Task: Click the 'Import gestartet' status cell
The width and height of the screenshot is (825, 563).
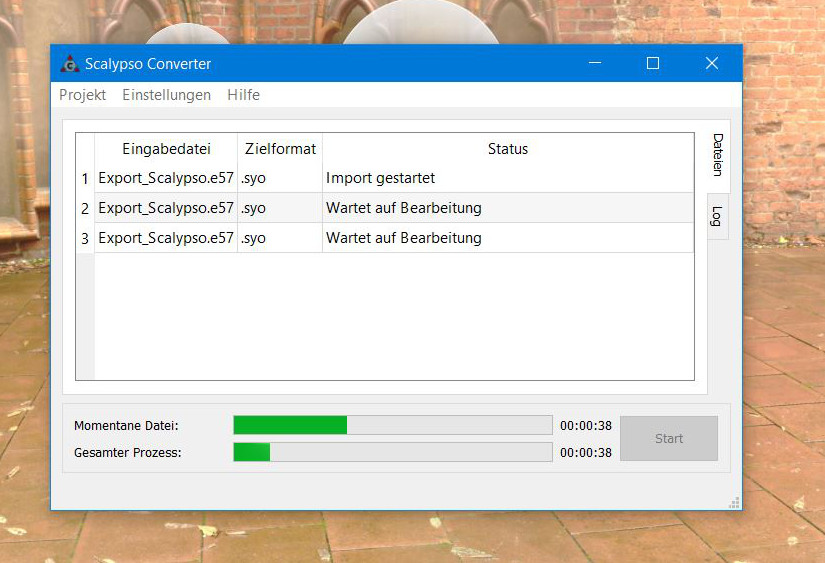Action: click(x=508, y=178)
